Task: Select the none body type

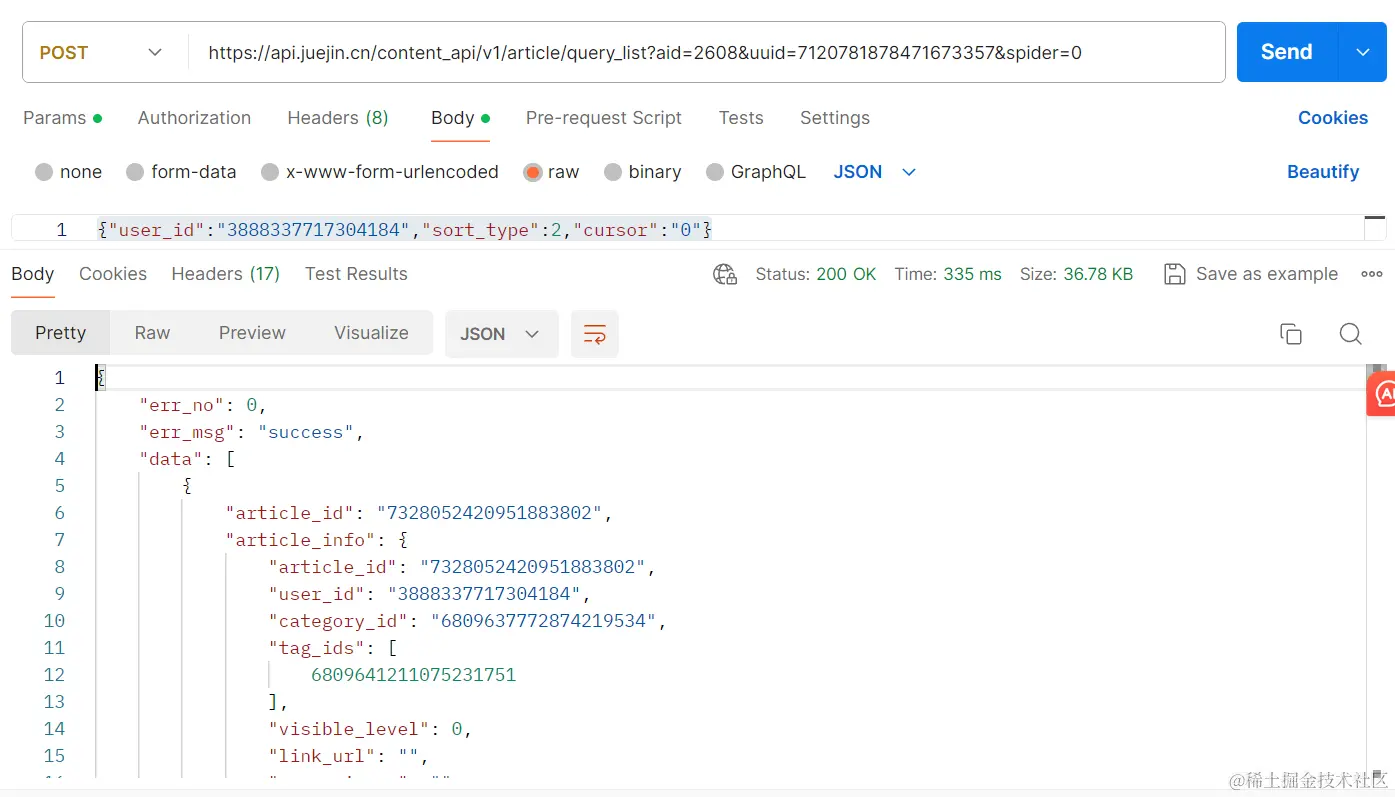Action: (x=44, y=172)
